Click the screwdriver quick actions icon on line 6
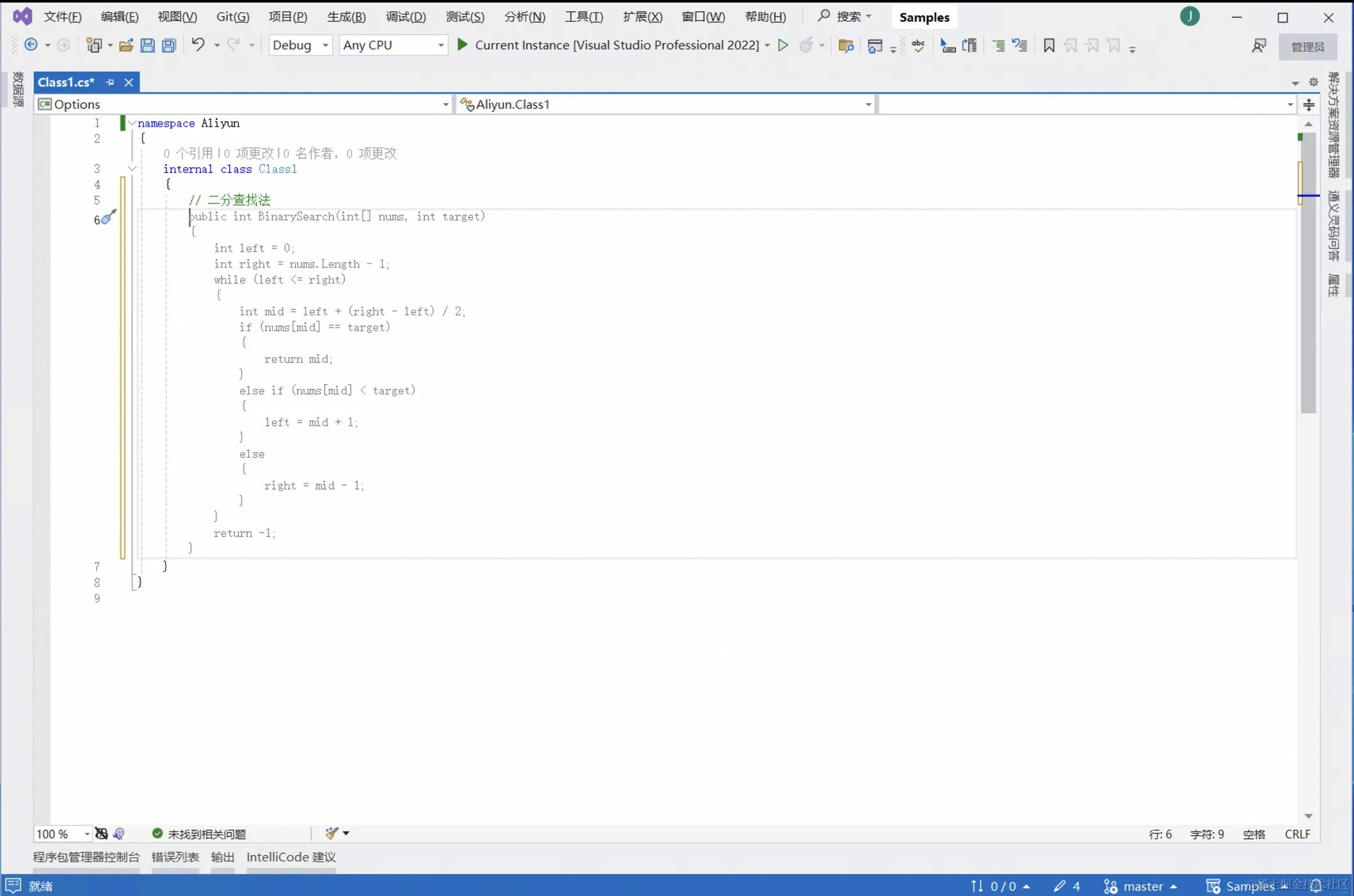 (109, 217)
